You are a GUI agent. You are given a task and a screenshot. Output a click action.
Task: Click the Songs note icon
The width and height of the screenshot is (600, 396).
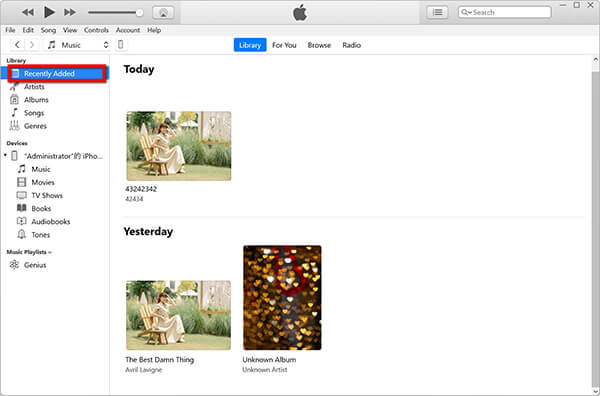14,113
